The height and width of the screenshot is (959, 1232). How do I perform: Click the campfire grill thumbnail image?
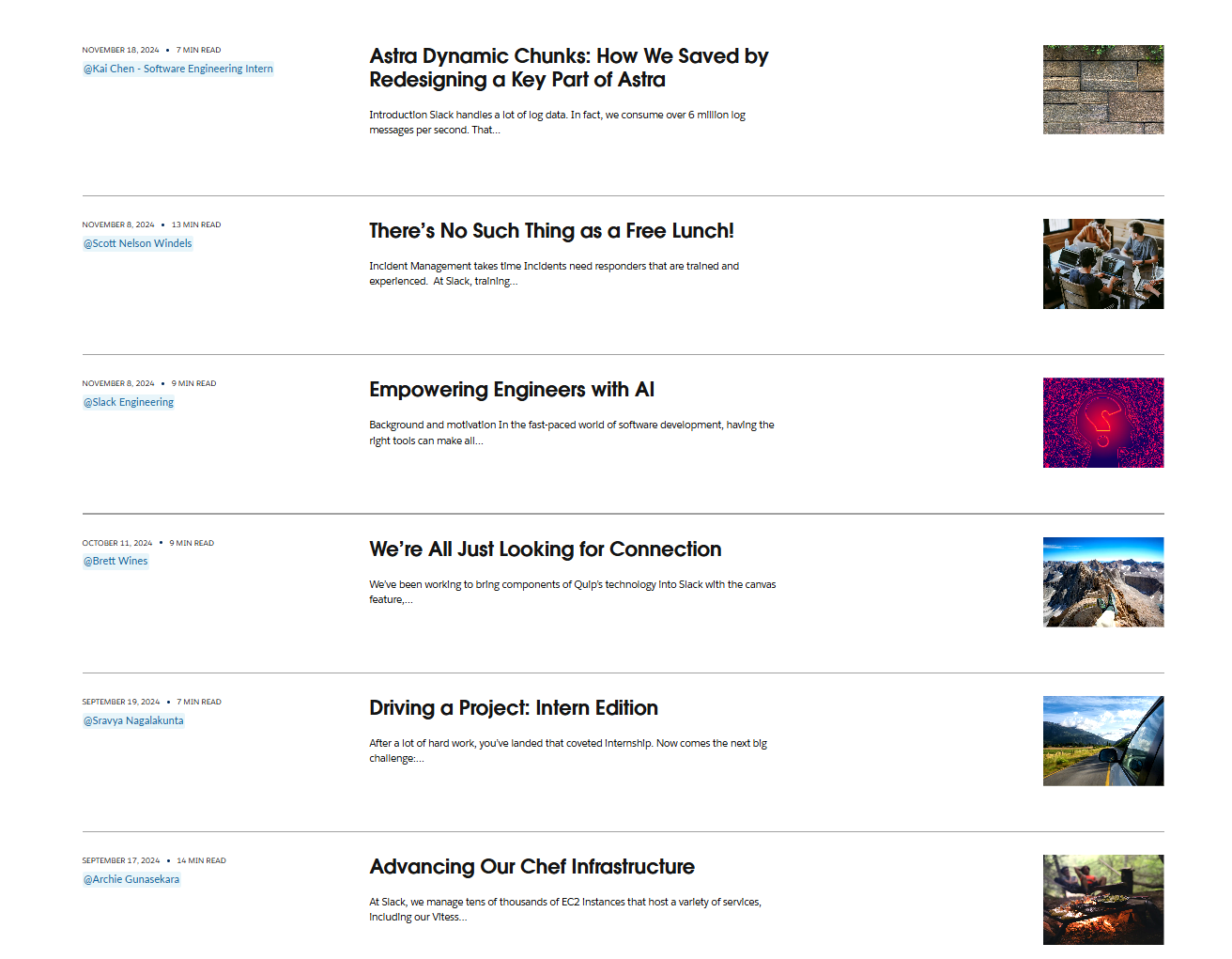tap(1102, 900)
